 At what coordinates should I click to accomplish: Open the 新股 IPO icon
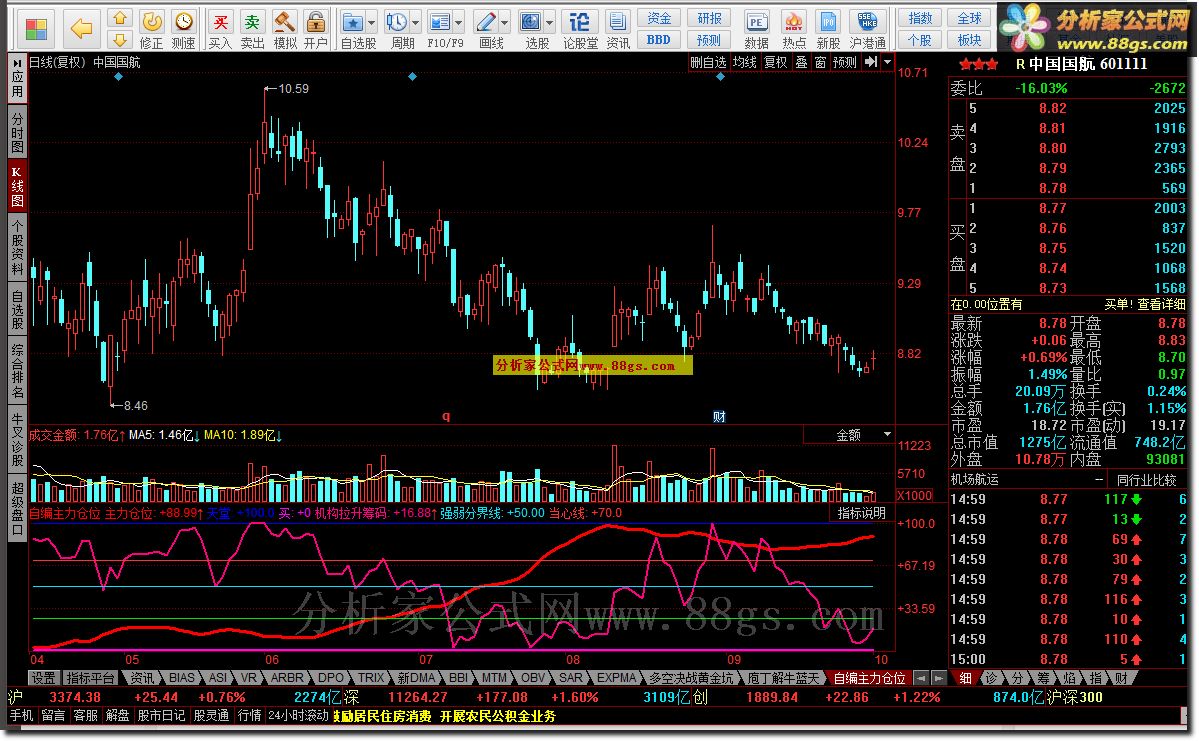(x=828, y=29)
